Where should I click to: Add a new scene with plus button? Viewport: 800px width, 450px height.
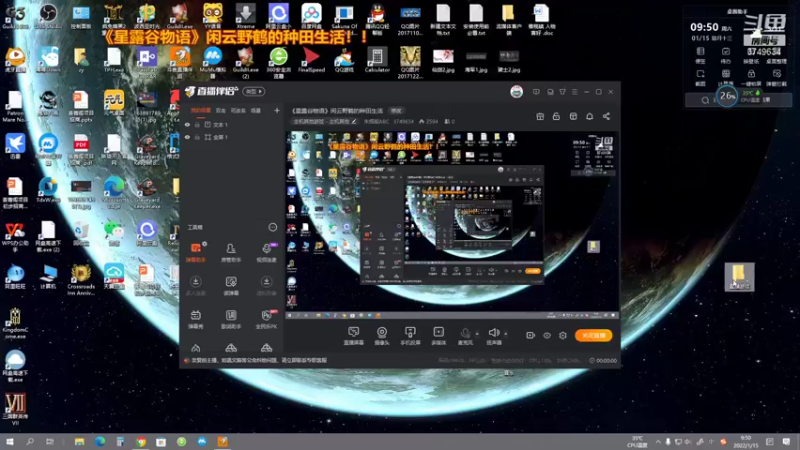(277, 110)
